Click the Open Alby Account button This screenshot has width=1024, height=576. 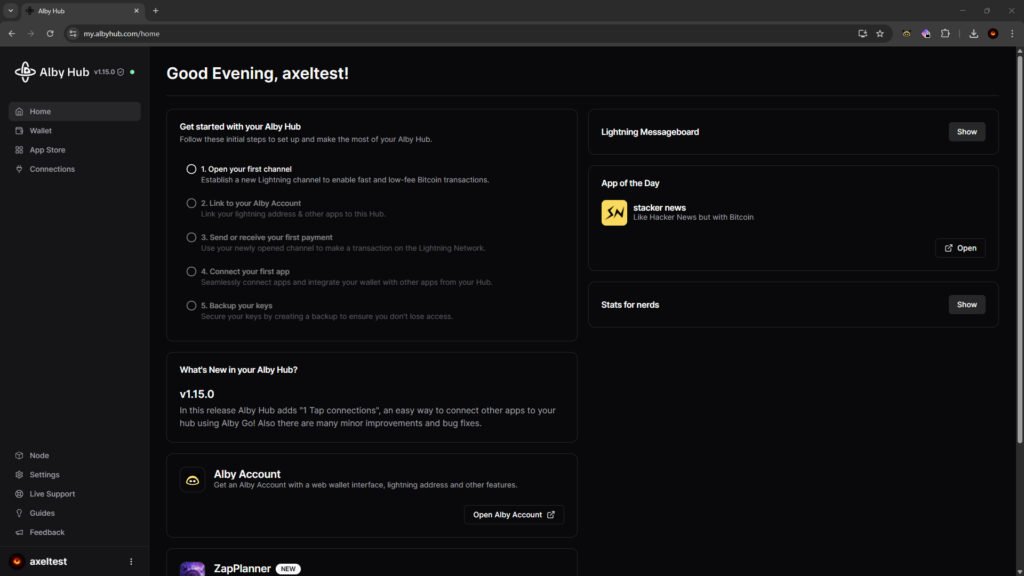(514, 515)
